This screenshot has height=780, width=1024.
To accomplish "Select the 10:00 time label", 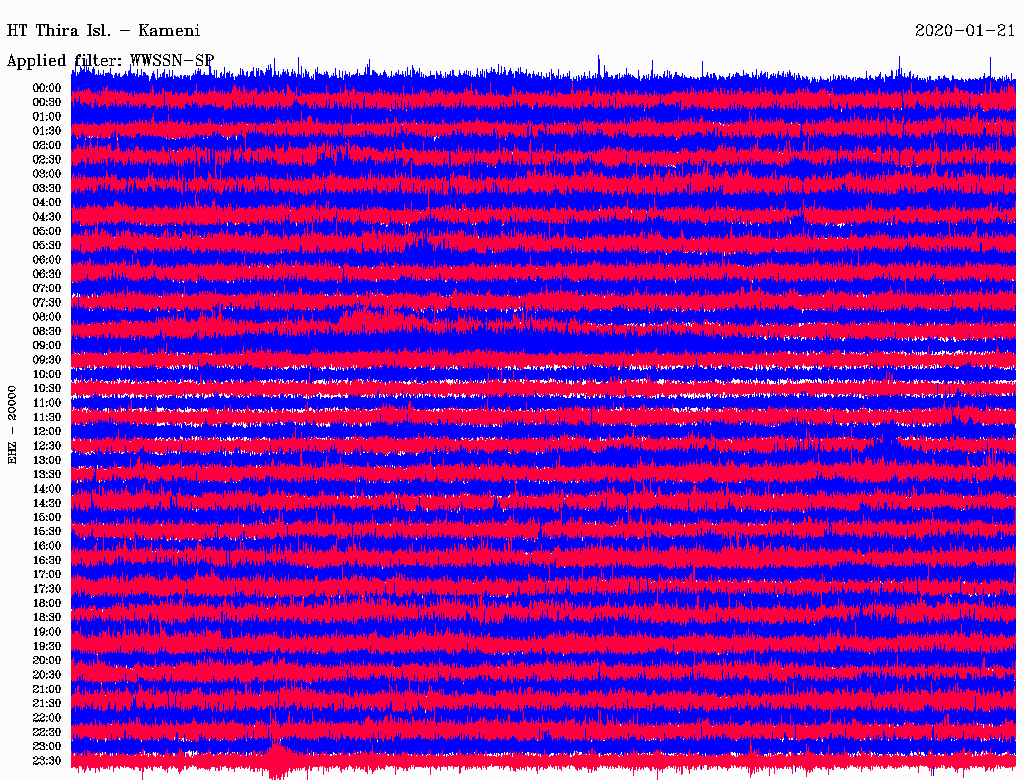I will point(47,374).
